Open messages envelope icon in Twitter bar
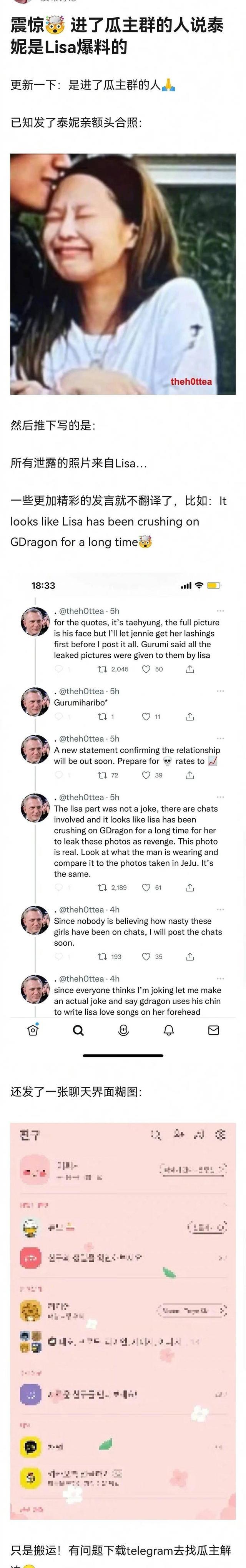246x1568 pixels. coord(214,1030)
